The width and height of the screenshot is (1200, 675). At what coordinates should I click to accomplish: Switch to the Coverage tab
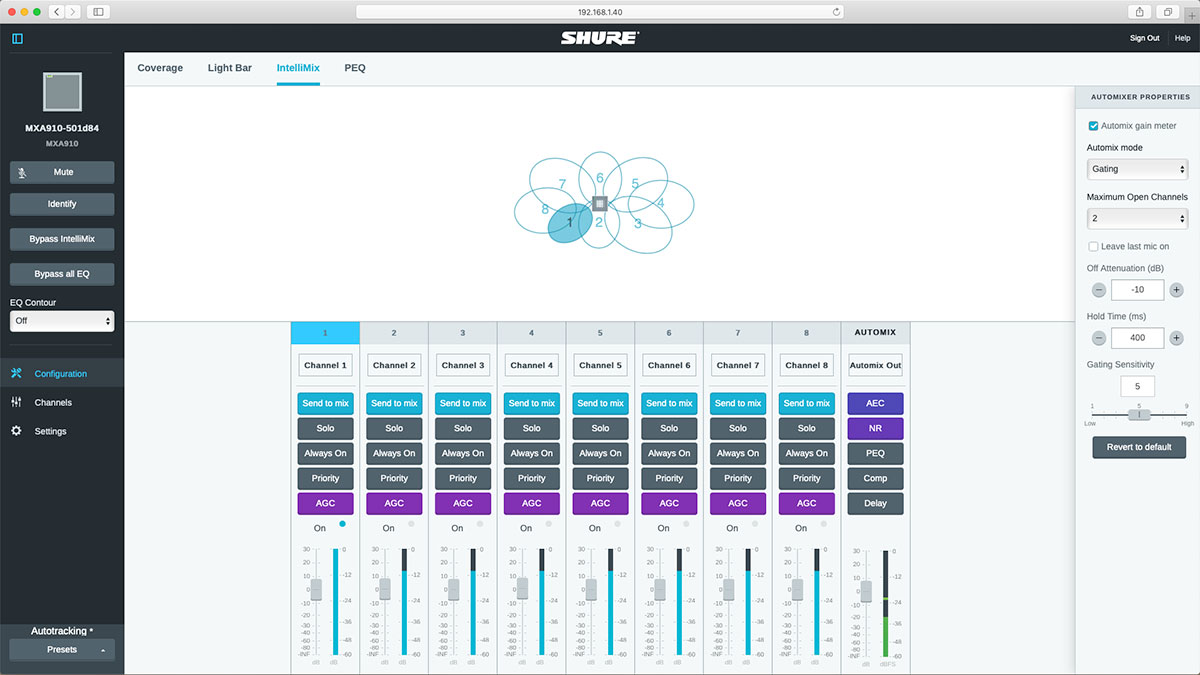pos(160,68)
